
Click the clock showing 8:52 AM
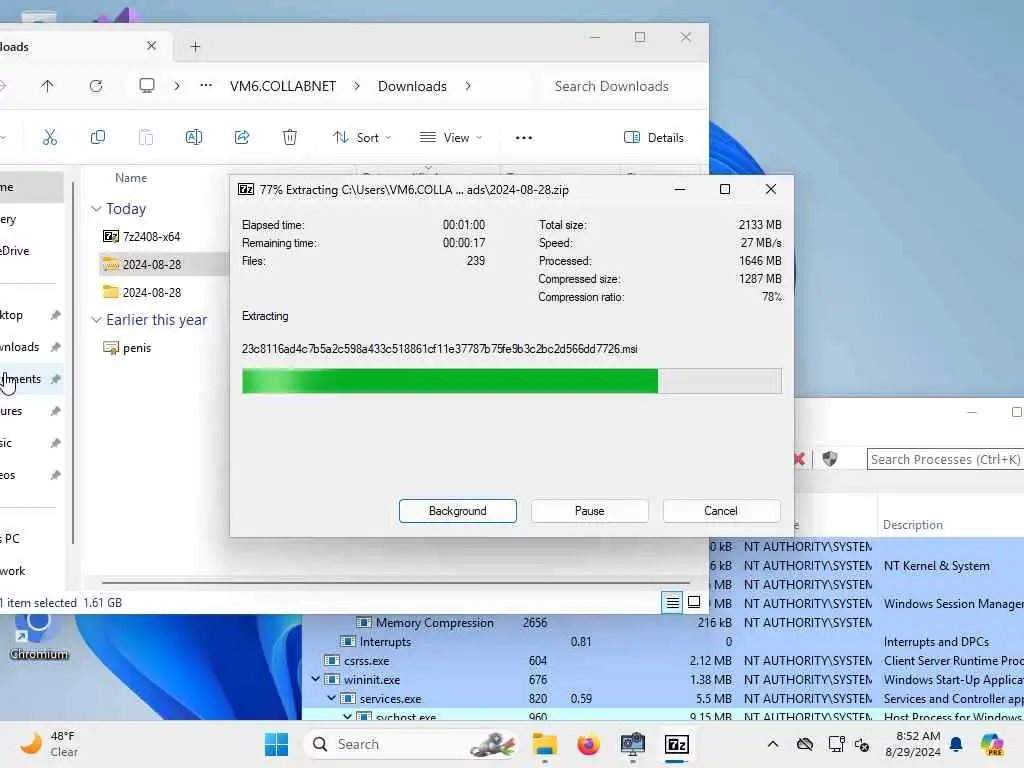[x=913, y=744]
